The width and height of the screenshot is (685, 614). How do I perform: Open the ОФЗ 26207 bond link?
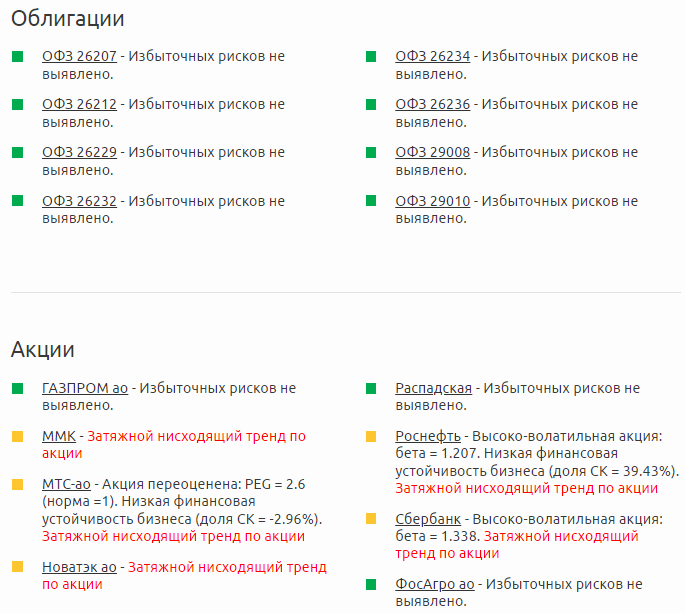coord(79,56)
